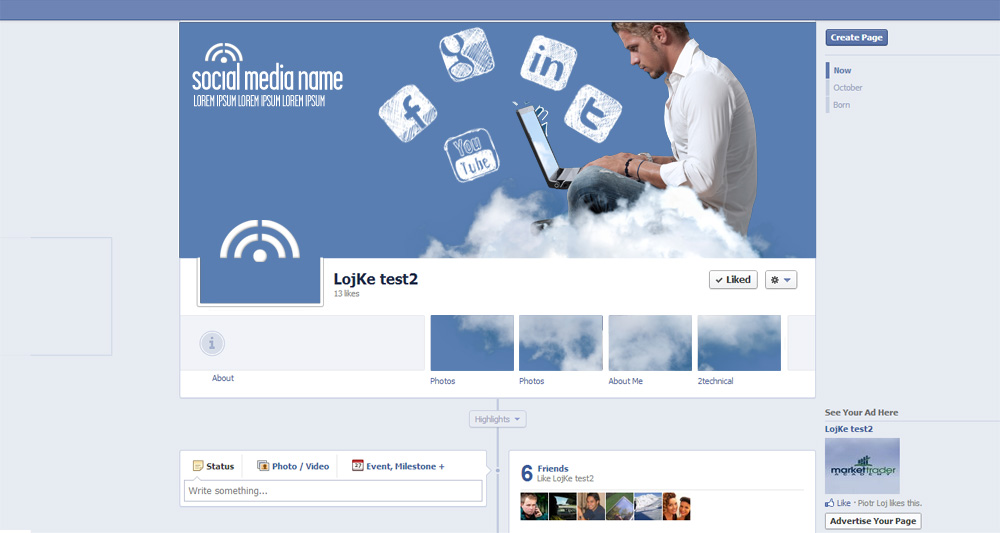Select the Photo / Video tab
Viewport: 1000px width, 533px height.
[293, 466]
